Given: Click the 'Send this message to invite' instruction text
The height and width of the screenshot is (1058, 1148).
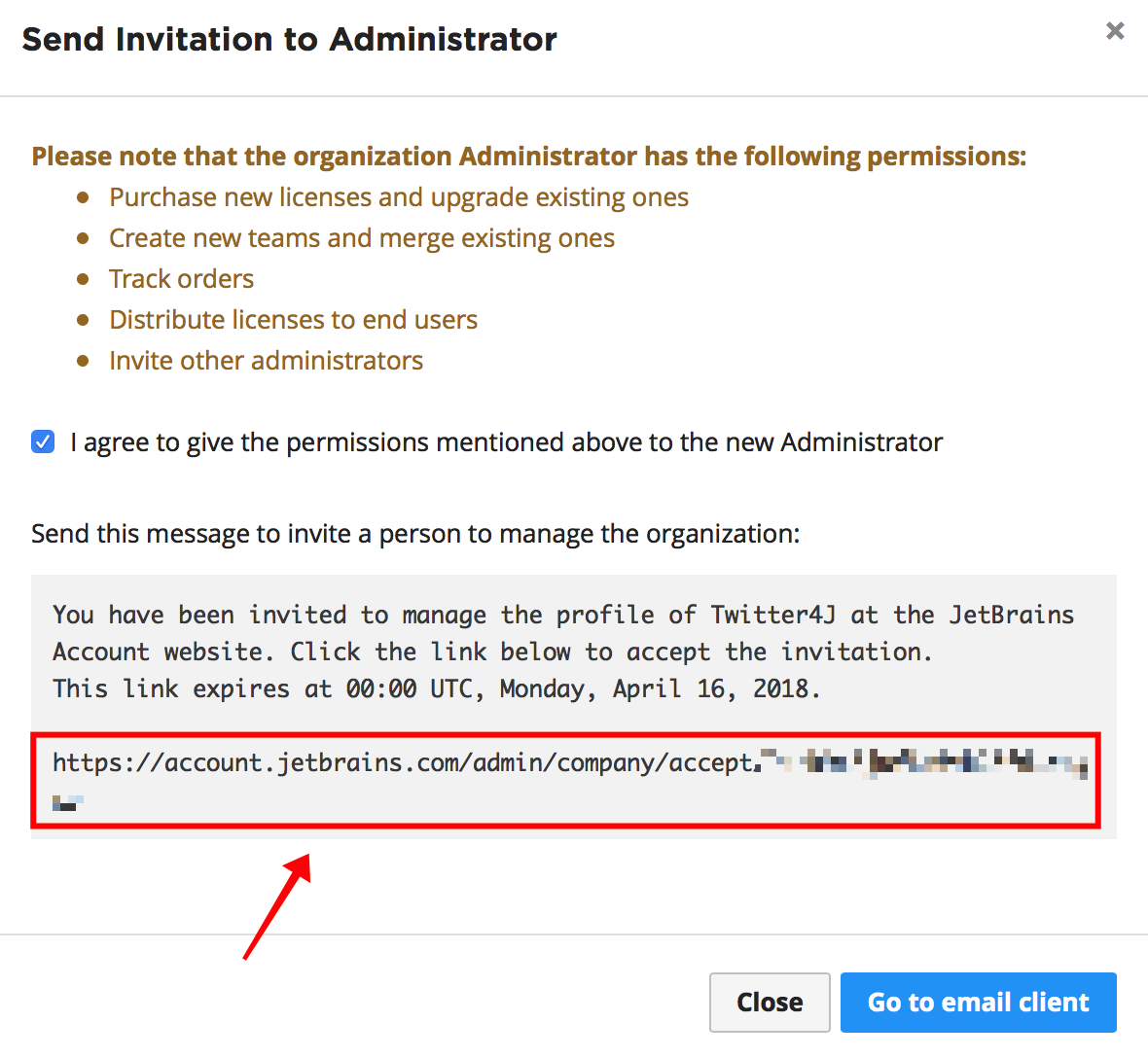Looking at the screenshot, I should [x=415, y=534].
